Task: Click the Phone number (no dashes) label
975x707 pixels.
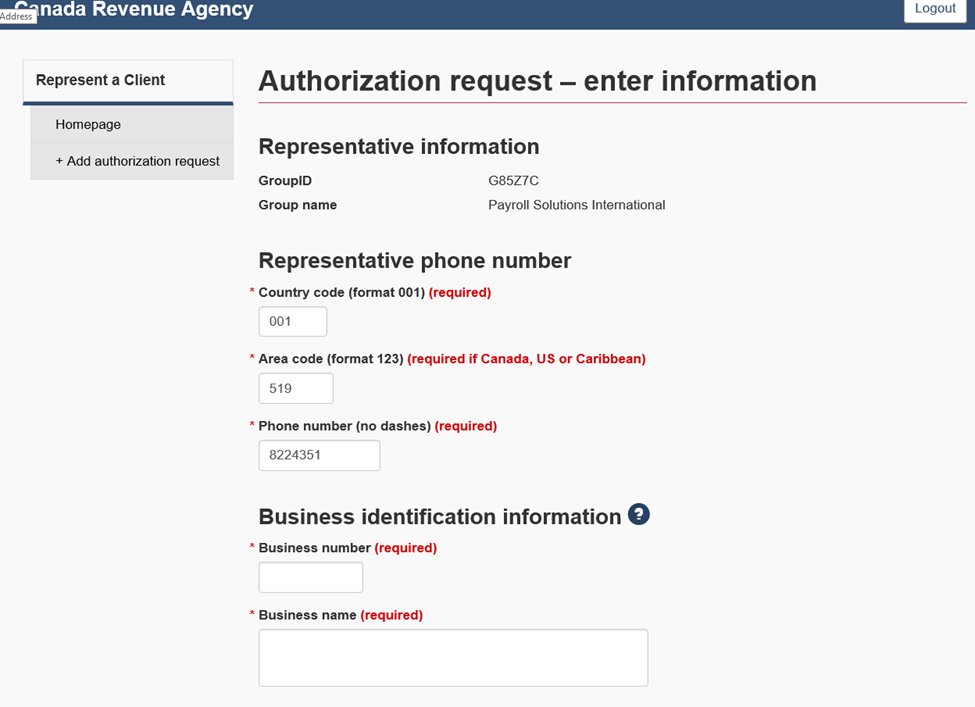Action: pyautogui.click(x=344, y=426)
